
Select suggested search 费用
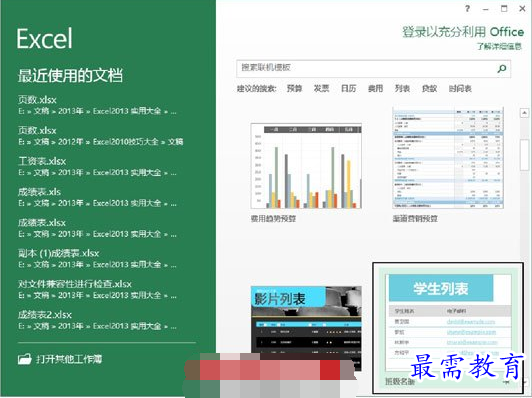[x=375, y=89]
